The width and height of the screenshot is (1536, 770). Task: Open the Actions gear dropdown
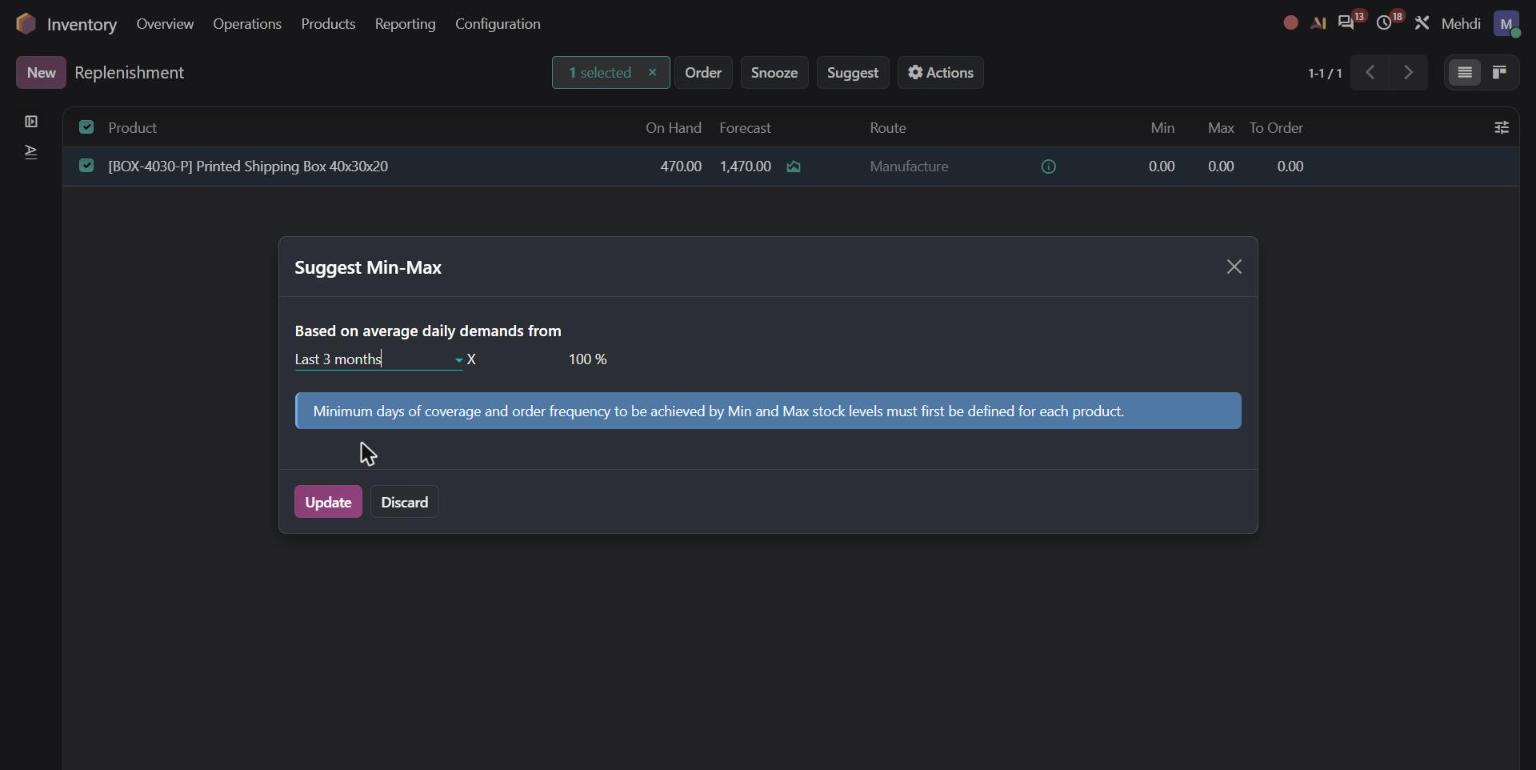pyautogui.click(x=940, y=72)
